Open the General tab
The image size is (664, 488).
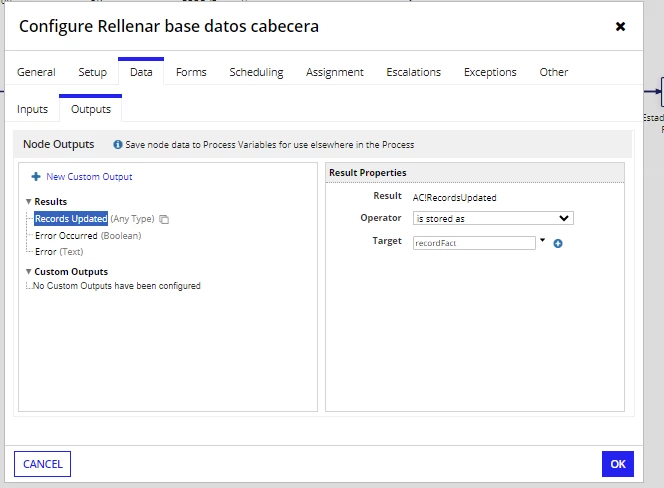pos(36,72)
